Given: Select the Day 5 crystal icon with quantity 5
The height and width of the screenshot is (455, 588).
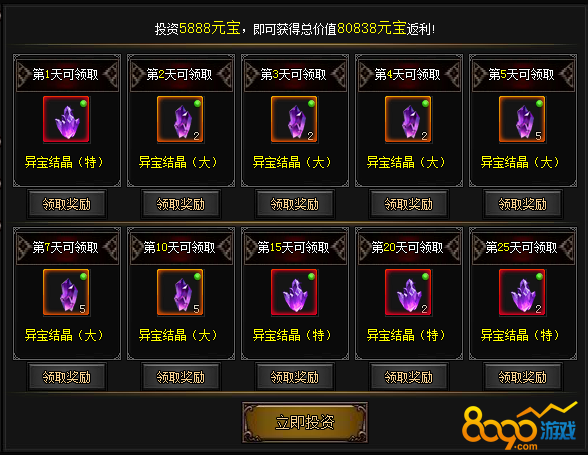Looking at the screenshot, I should [522, 119].
